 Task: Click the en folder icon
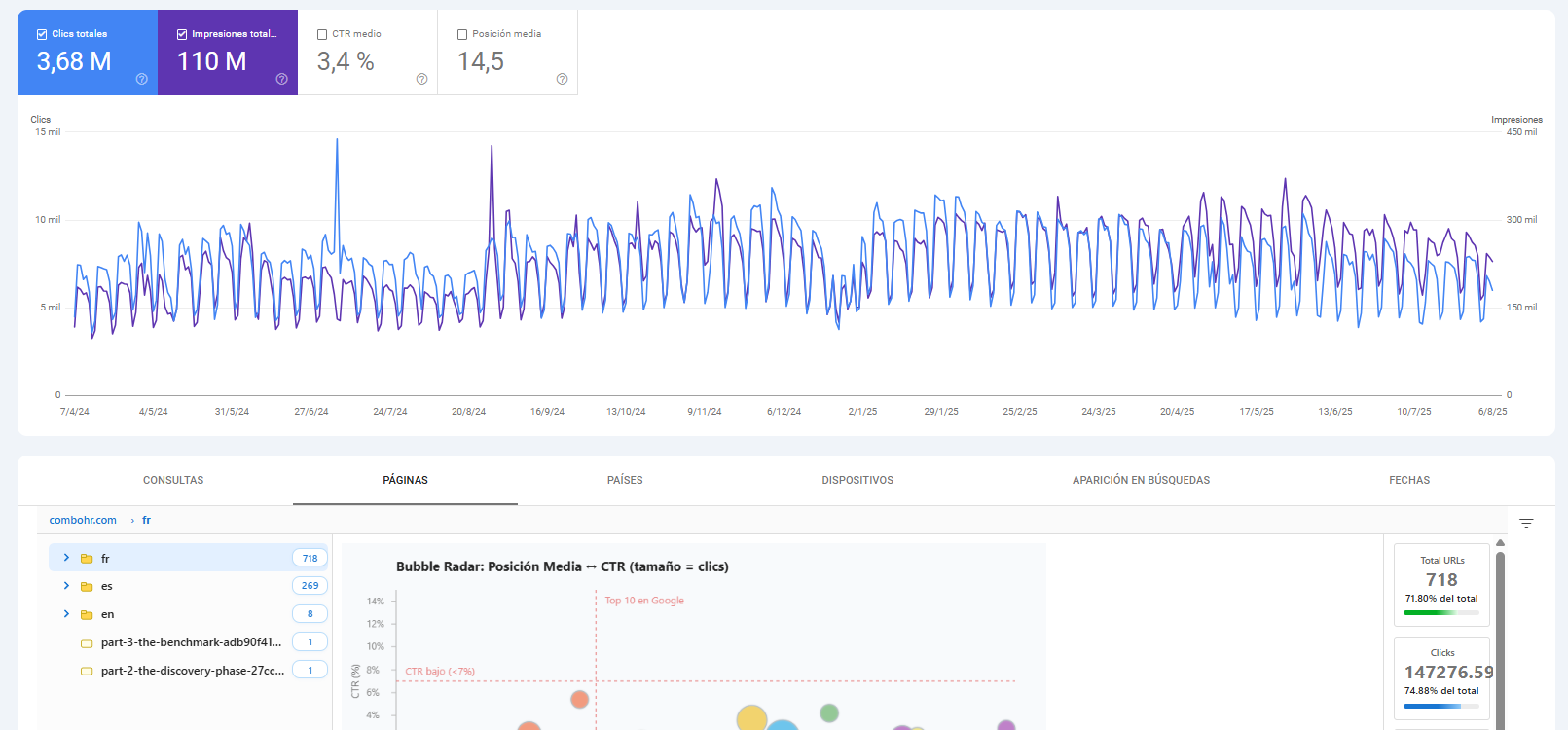pyautogui.click(x=87, y=615)
